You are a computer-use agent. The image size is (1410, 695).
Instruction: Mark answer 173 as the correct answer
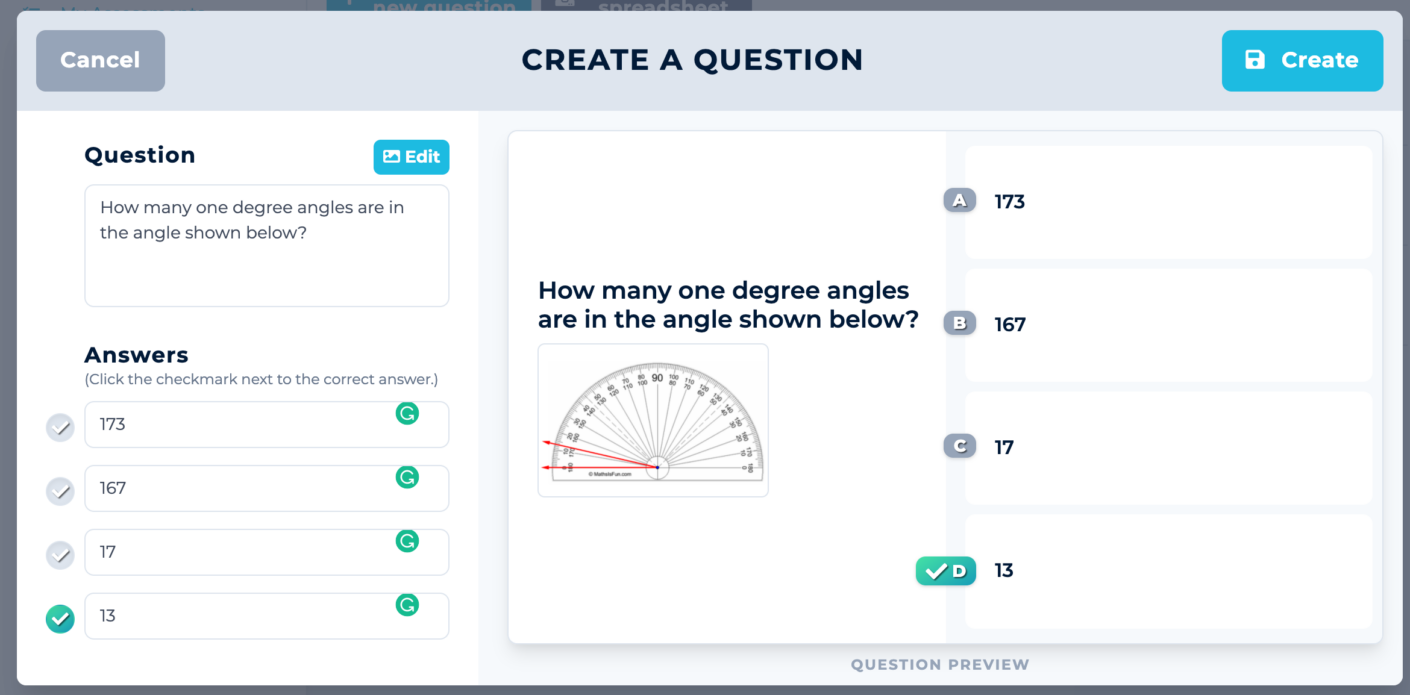[x=61, y=428]
